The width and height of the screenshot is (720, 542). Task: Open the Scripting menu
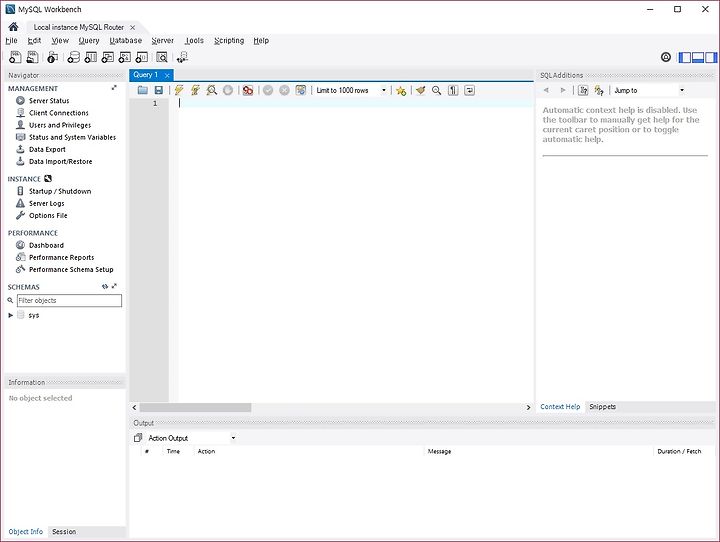tap(229, 40)
